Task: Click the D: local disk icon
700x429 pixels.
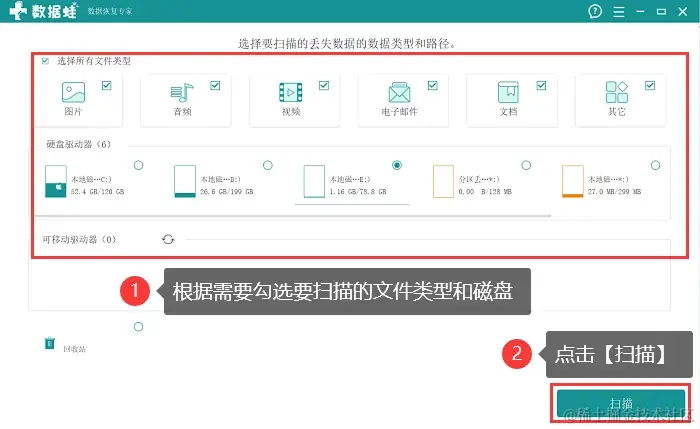Action: [185, 181]
